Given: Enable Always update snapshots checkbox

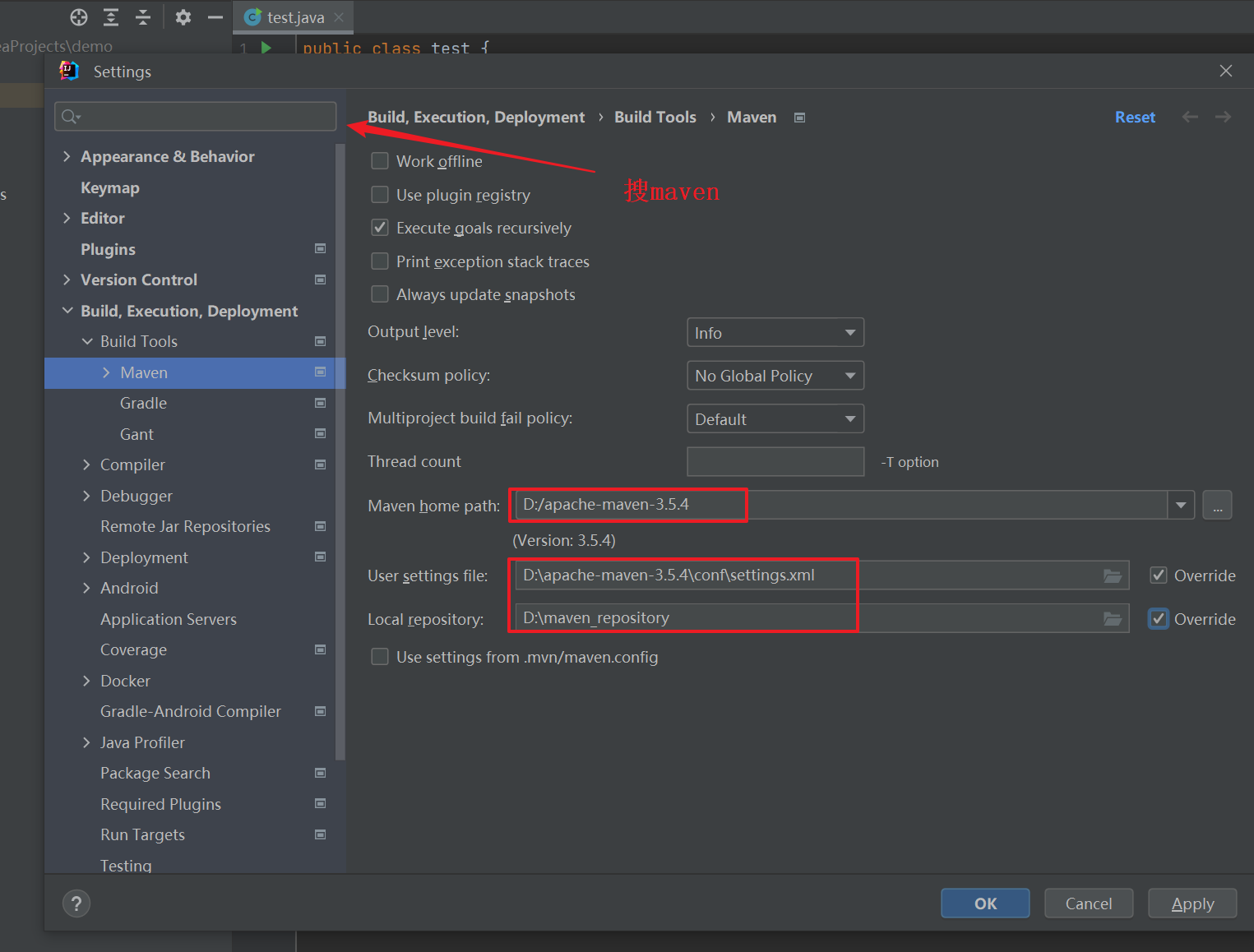Looking at the screenshot, I should (380, 294).
